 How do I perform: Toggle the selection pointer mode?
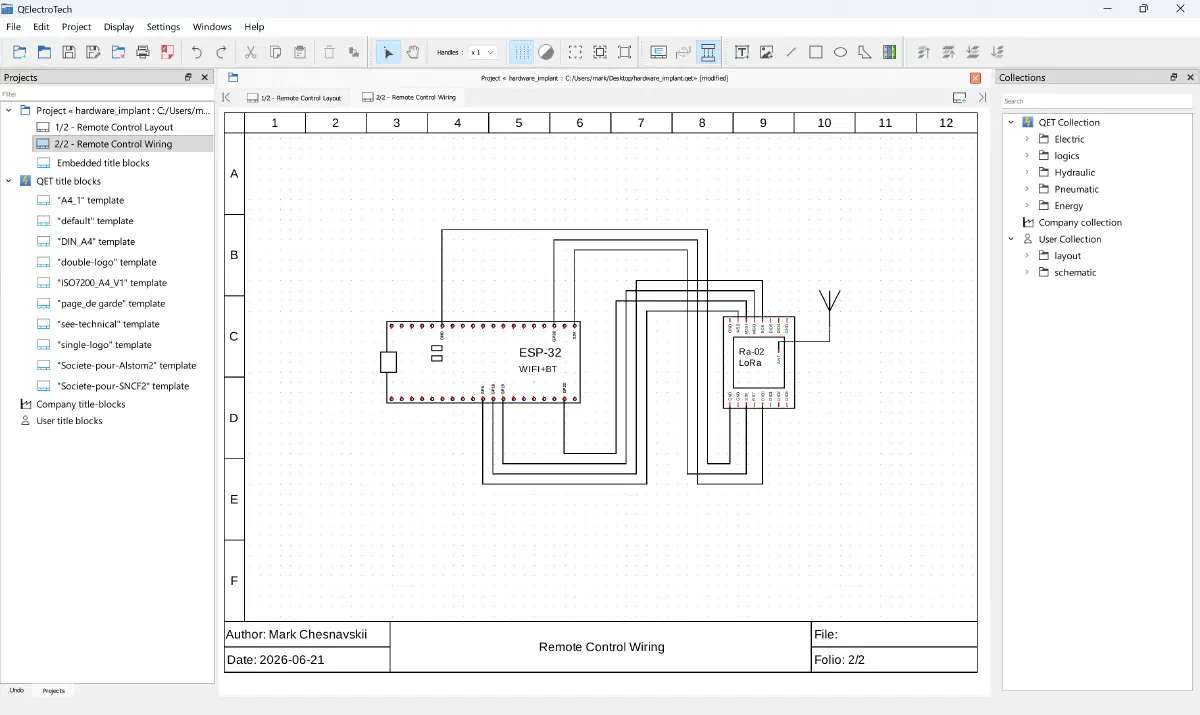point(388,52)
